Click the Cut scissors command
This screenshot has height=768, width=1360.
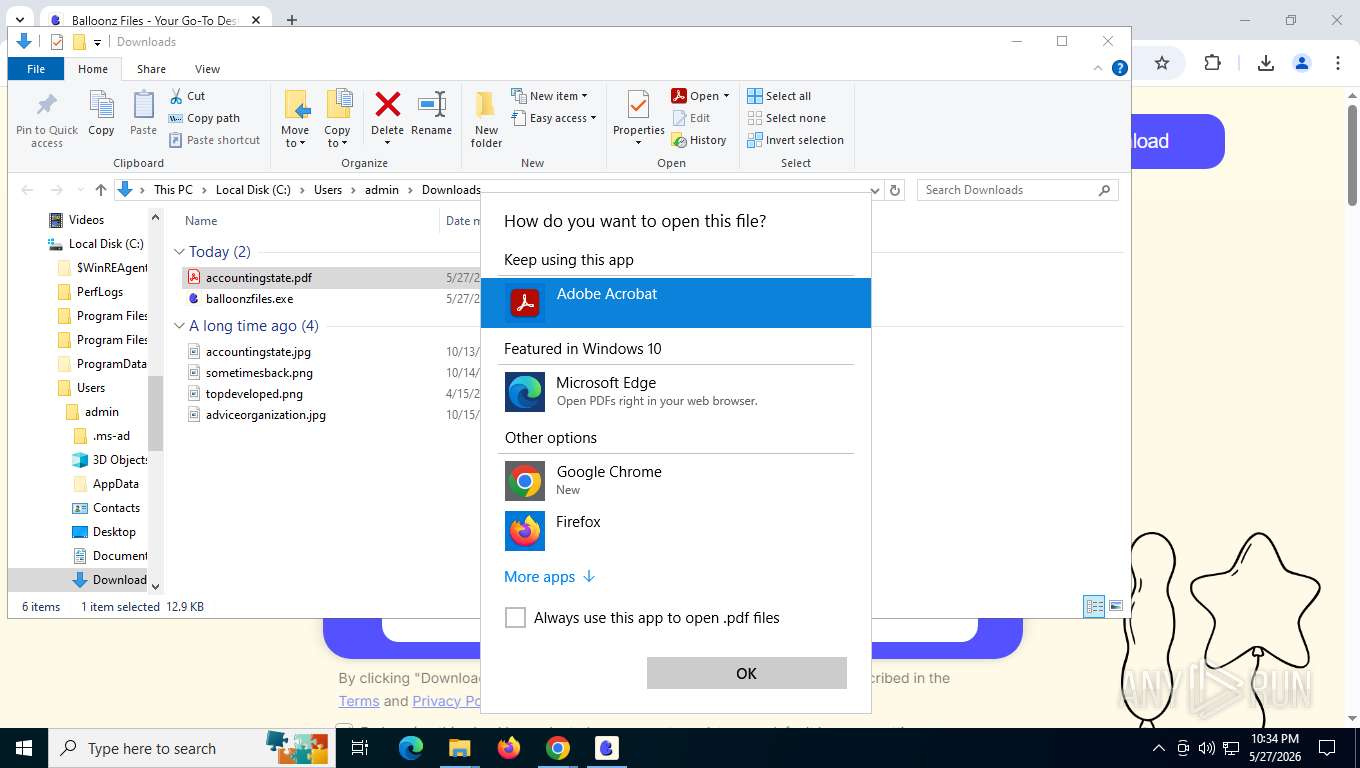[x=187, y=96]
